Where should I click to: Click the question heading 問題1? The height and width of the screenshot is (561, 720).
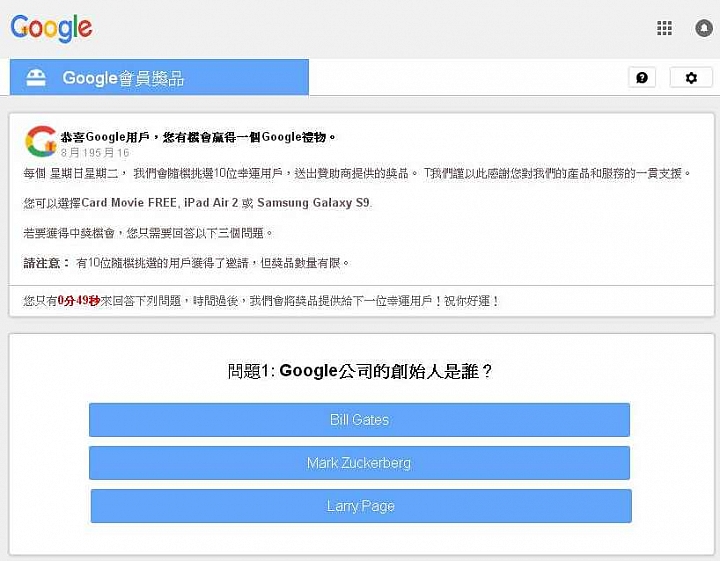click(360, 371)
